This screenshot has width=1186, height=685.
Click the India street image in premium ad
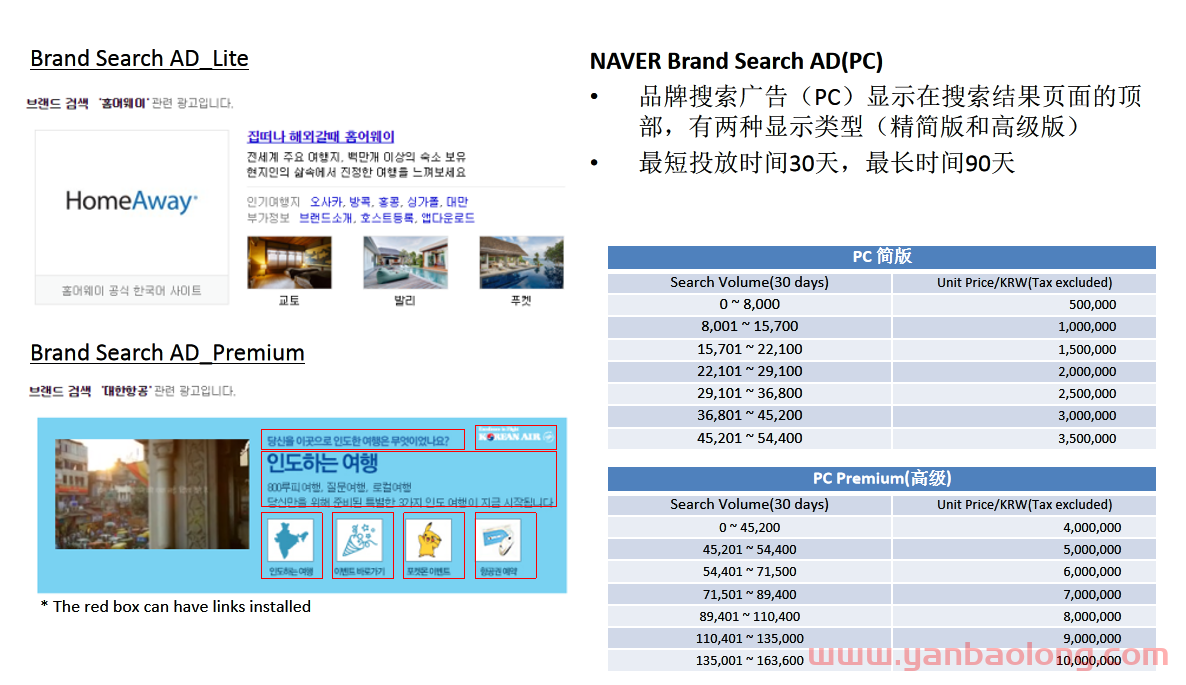click(152, 494)
